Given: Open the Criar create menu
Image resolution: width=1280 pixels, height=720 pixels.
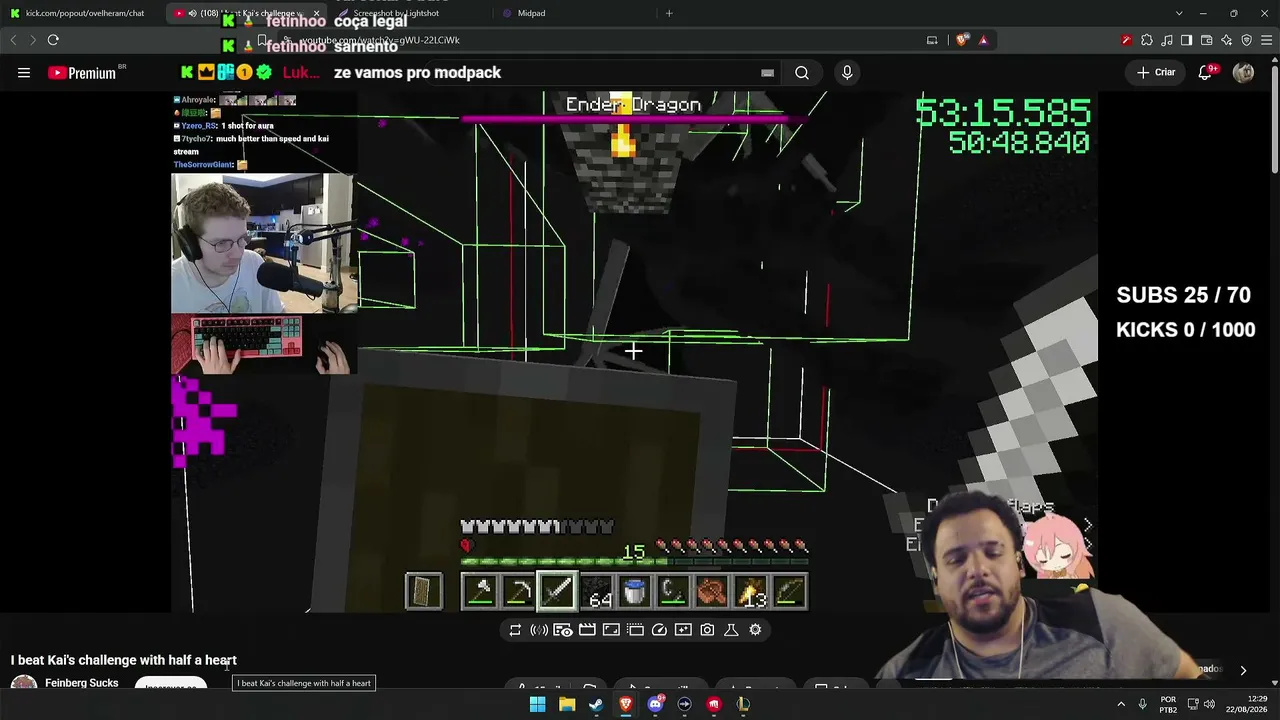Looking at the screenshot, I should click(x=1155, y=72).
